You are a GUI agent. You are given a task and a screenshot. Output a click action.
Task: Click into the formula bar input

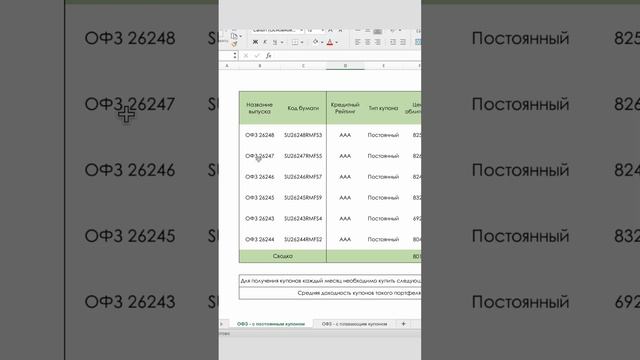click(347, 56)
